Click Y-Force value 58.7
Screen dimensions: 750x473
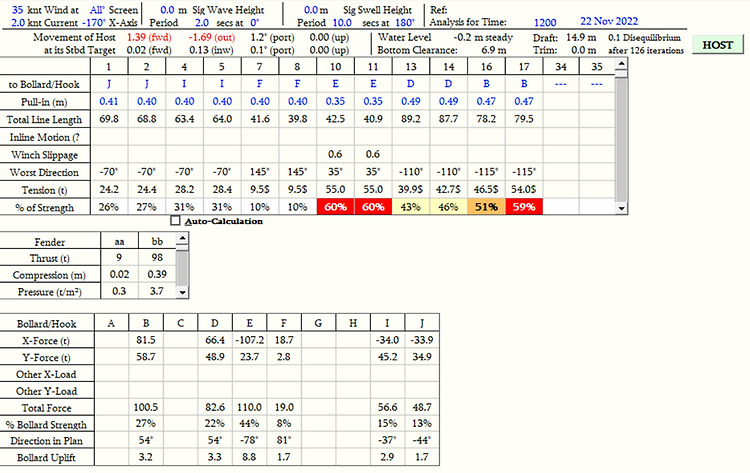[x=145, y=357]
